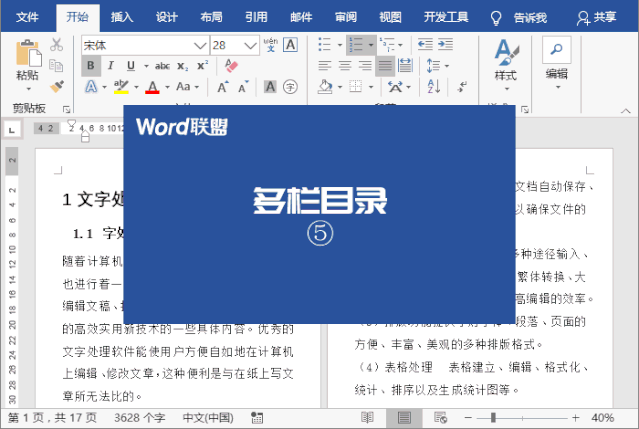Click the macro recording icon

tap(257, 418)
